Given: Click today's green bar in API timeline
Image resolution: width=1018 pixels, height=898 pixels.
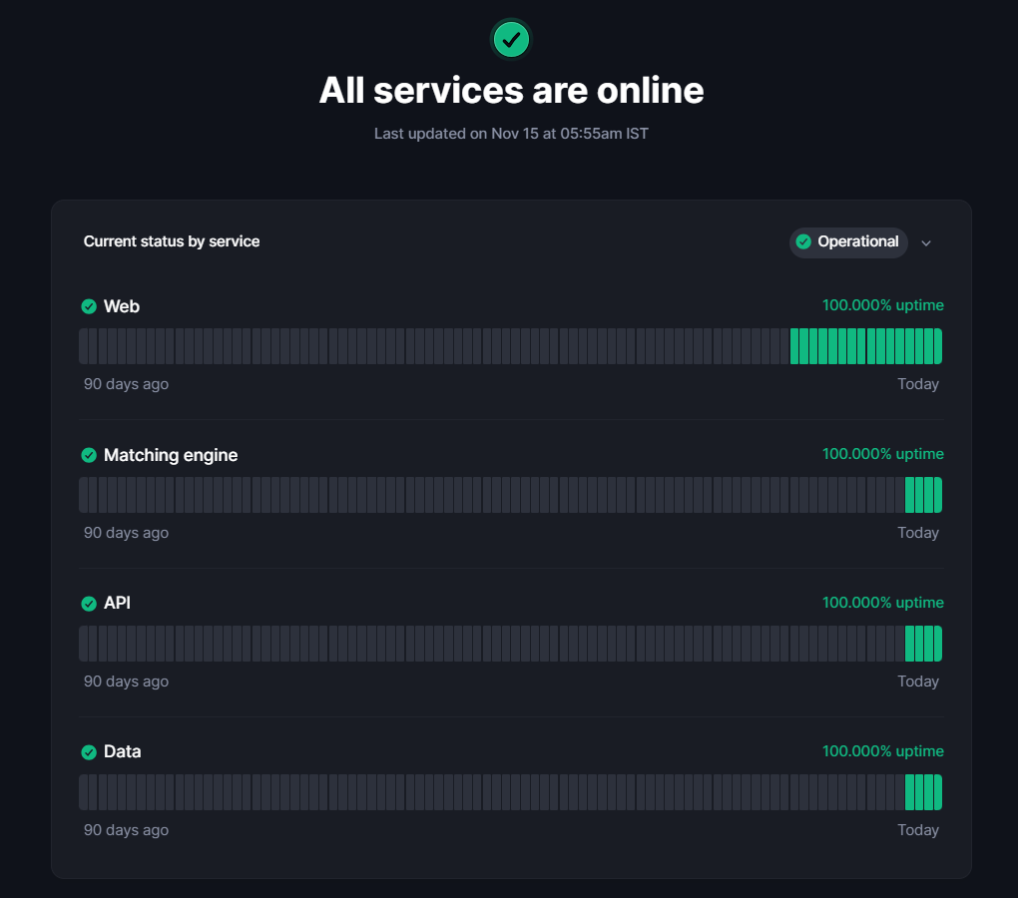Looking at the screenshot, I should coord(938,644).
